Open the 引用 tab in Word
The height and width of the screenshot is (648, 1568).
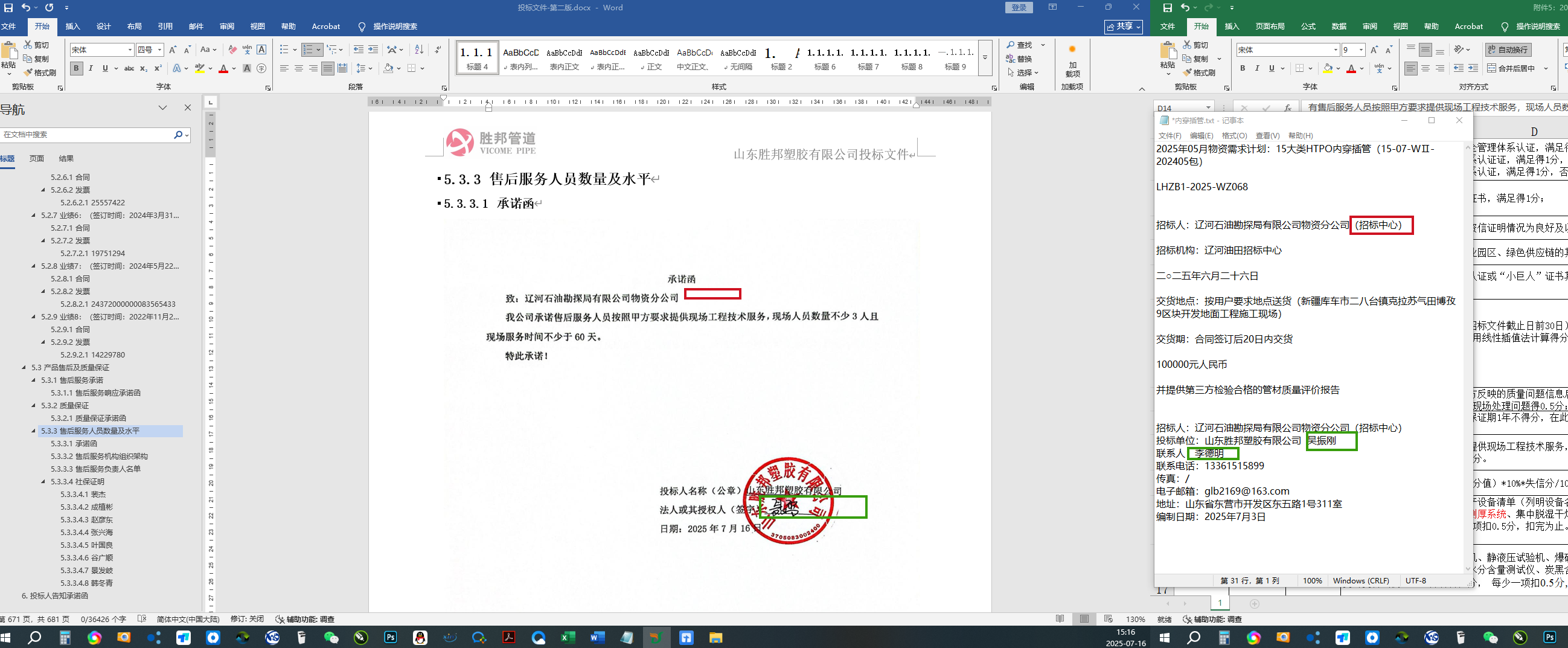[165, 27]
